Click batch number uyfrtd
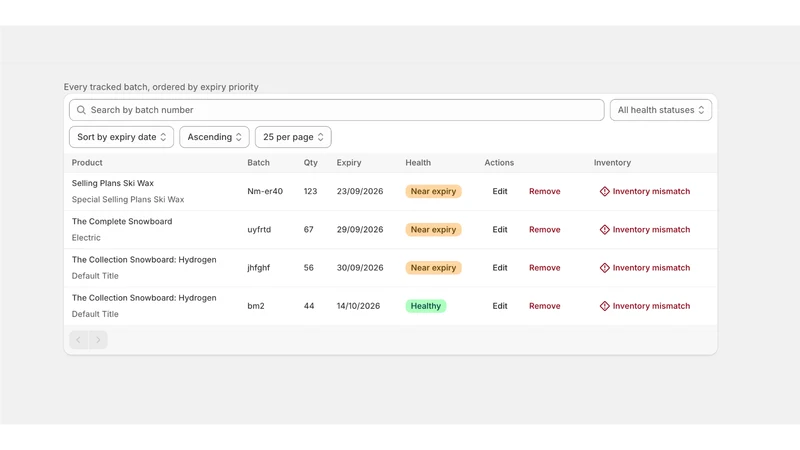Screen dimensions: 800x450 [x=259, y=230]
